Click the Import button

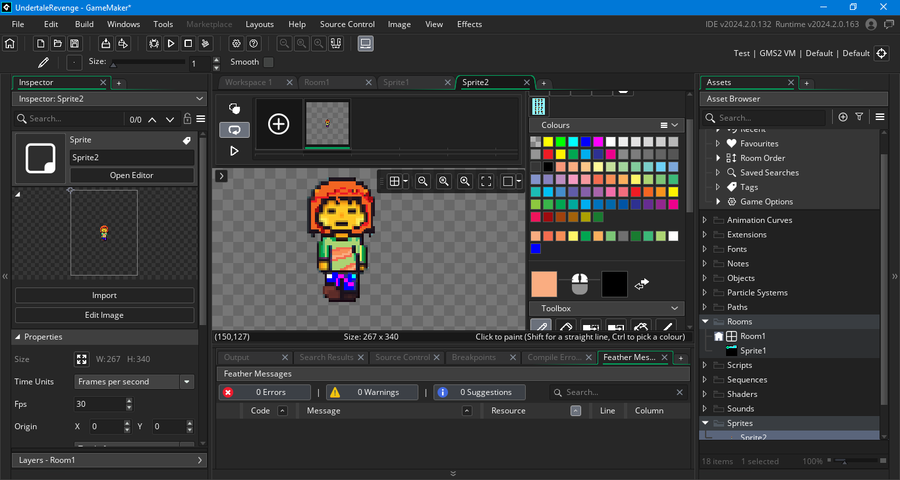(104, 295)
